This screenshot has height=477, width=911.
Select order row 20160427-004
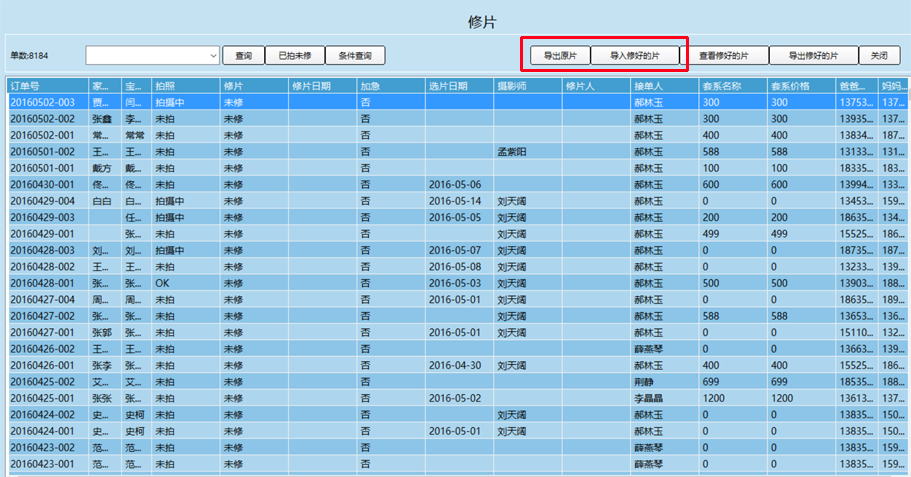tap(457, 300)
